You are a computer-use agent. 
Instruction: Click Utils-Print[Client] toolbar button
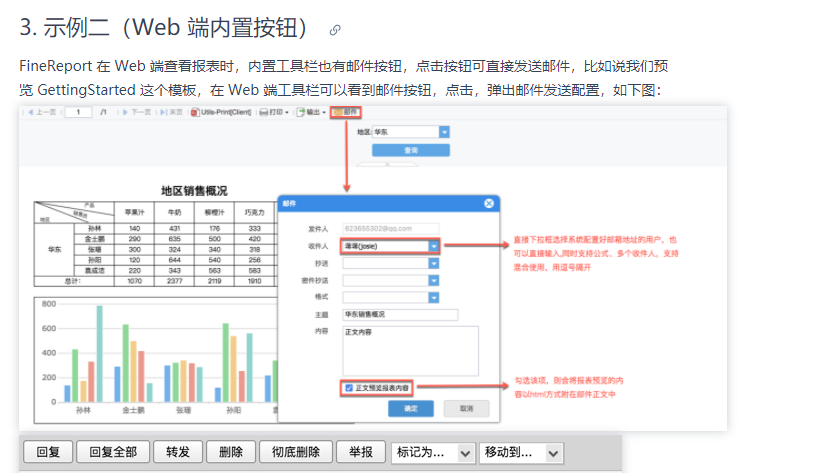221,112
